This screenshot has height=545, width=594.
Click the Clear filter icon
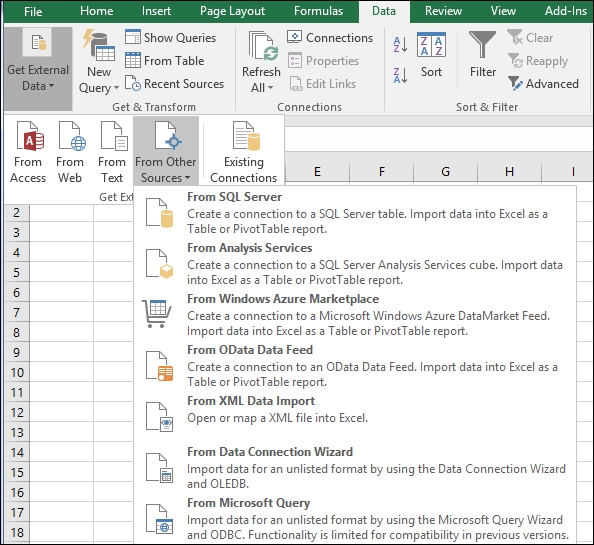click(515, 37)
